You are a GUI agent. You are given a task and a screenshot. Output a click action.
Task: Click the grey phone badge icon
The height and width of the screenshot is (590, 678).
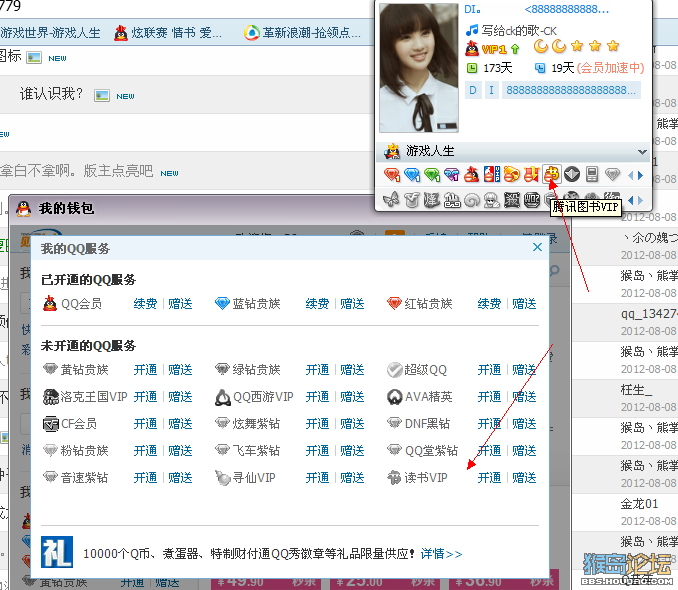[x=592, y=175]
